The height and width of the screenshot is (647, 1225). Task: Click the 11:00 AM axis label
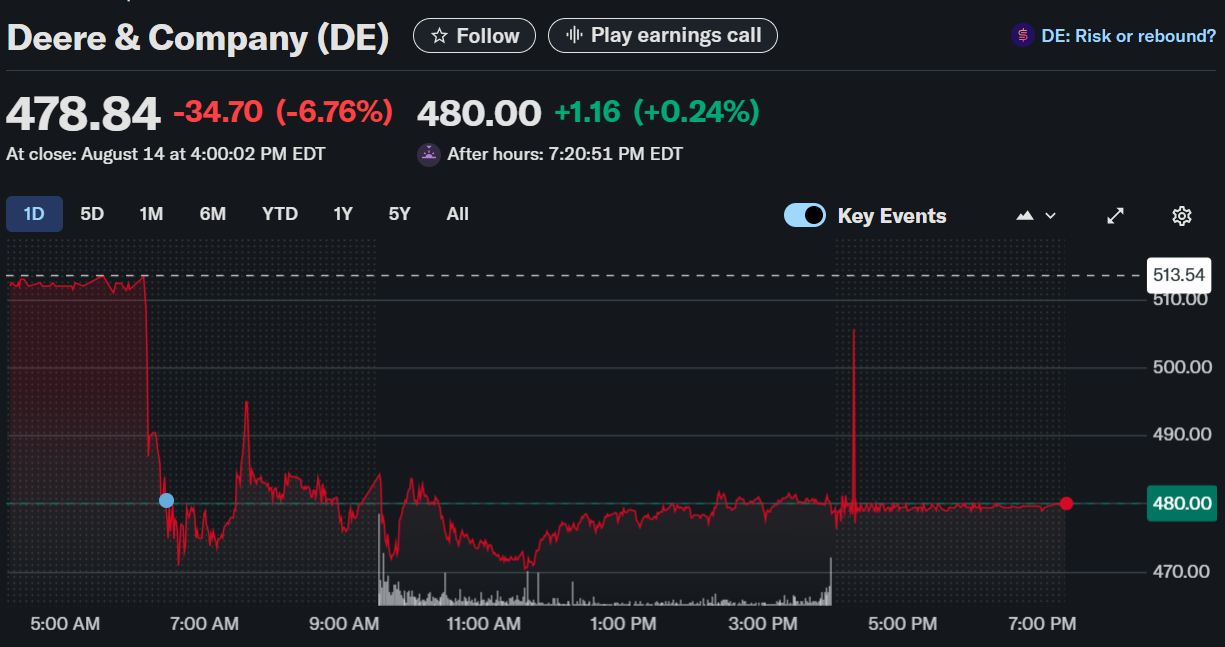(x=484, y=624)
